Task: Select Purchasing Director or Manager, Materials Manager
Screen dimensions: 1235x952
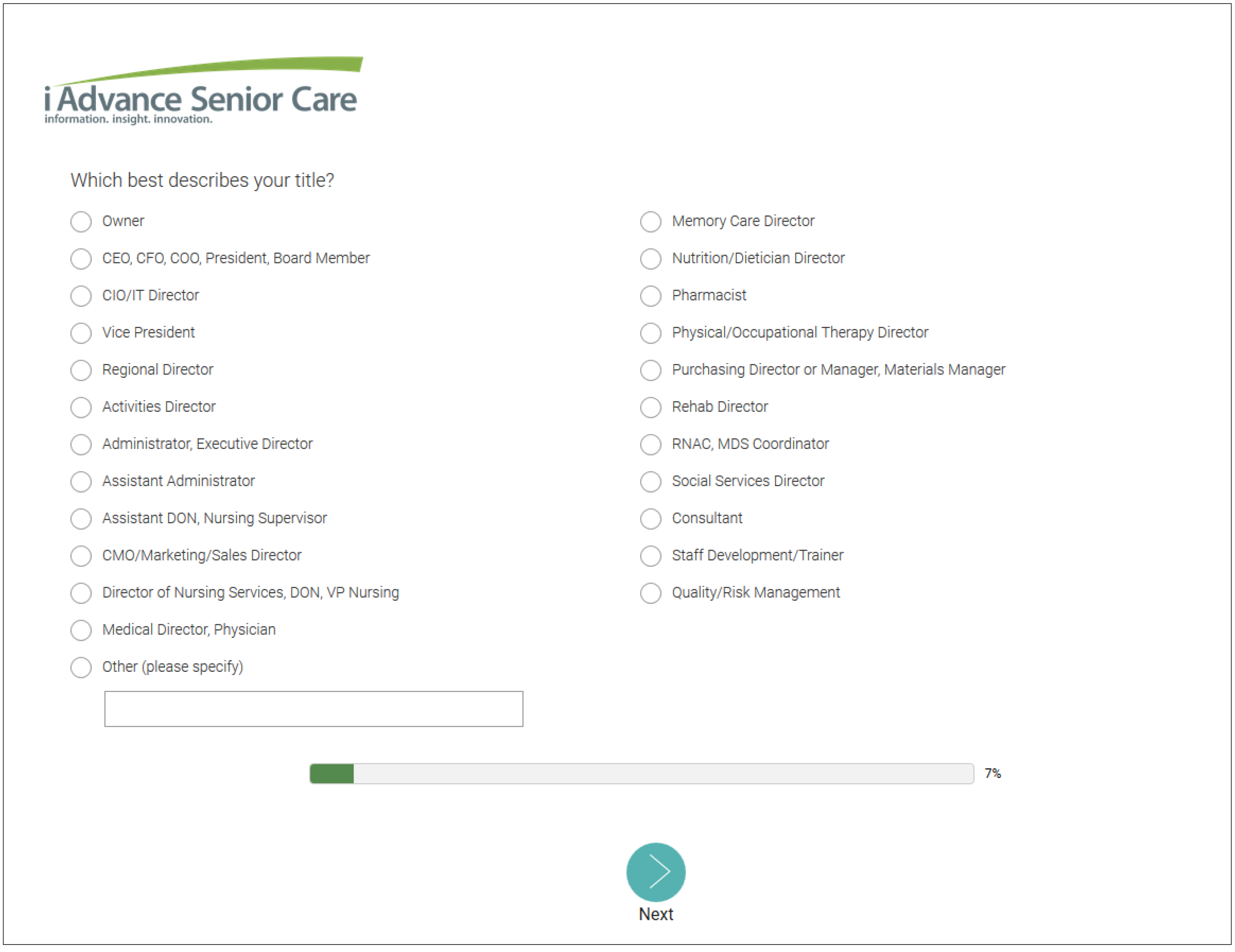Action: (650, 370)
